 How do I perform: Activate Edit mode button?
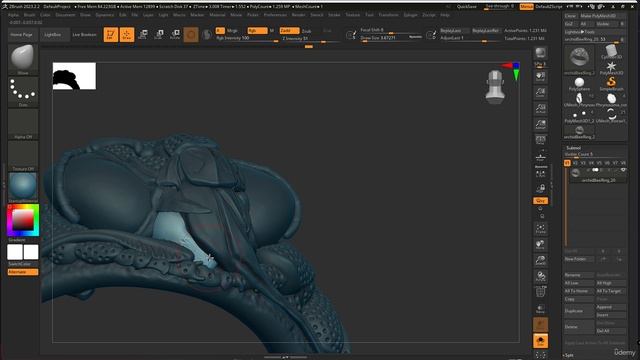(111, 35)
